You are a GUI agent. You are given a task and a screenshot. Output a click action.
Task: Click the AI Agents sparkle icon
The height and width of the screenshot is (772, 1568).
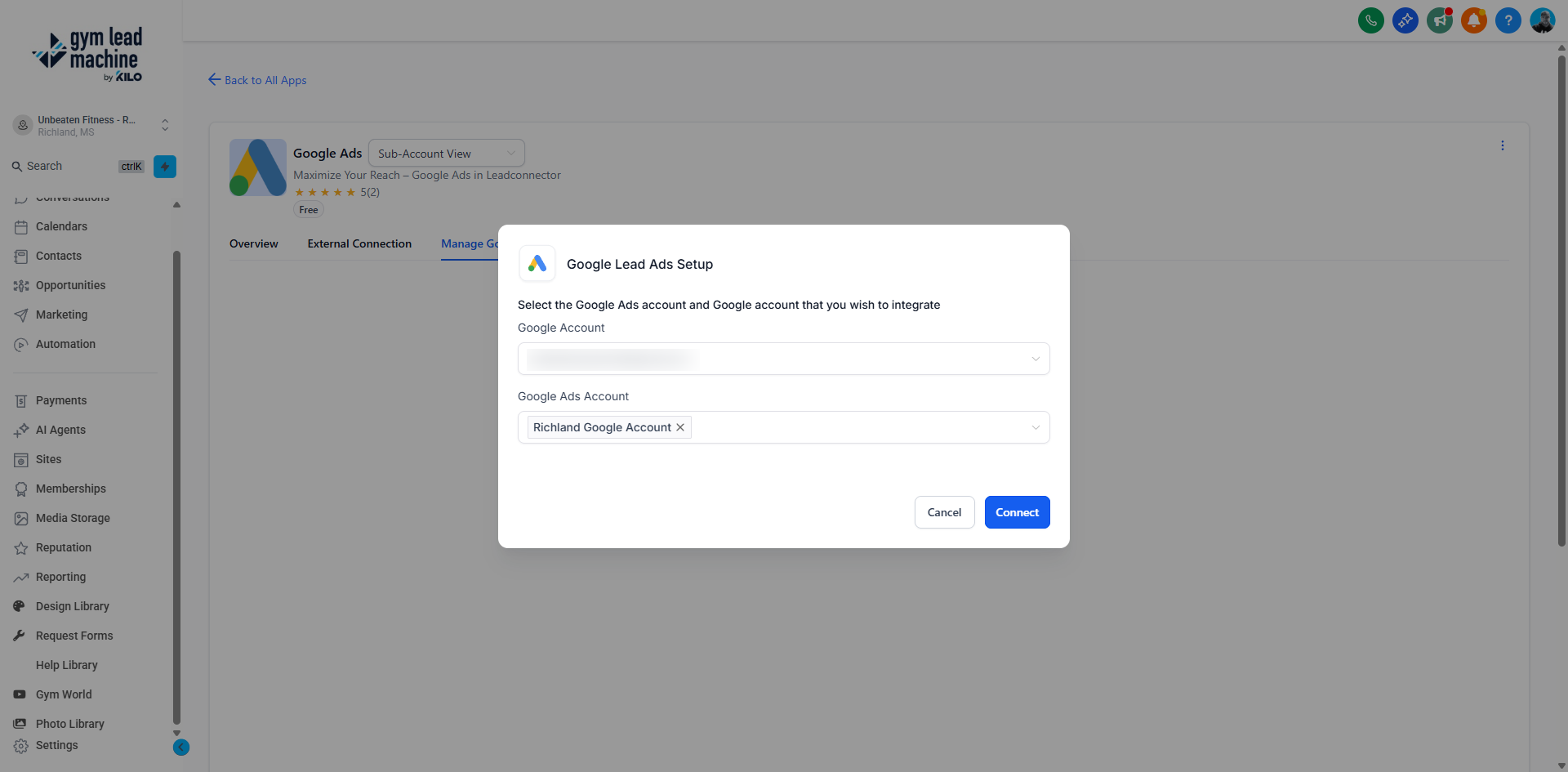(21, 431)
